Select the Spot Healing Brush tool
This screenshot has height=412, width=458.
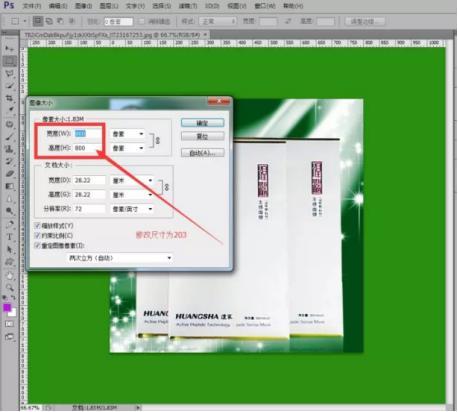pyautogui.click(x=9, y=124)
